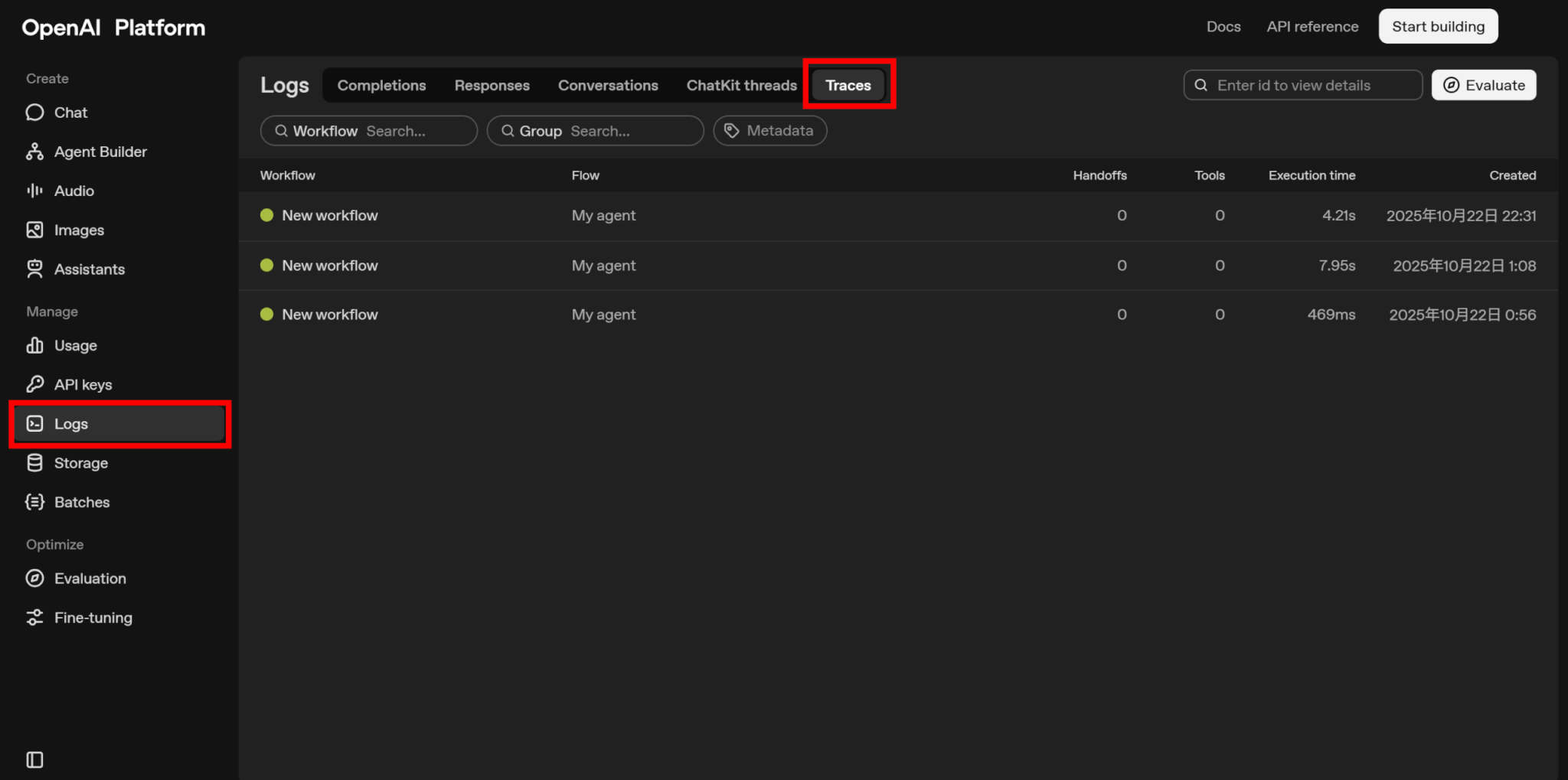This screenshot has width=1568, height=780.
Task: Click the Evaluate button
Action: [1483, 85]
